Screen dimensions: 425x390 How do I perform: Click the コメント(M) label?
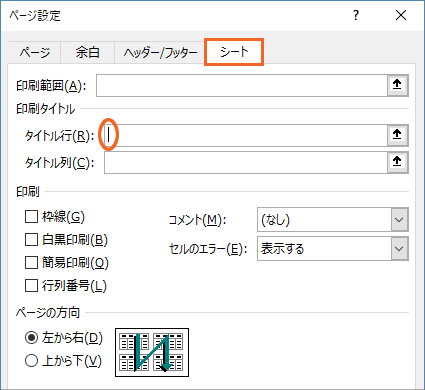tap(197, 220)
